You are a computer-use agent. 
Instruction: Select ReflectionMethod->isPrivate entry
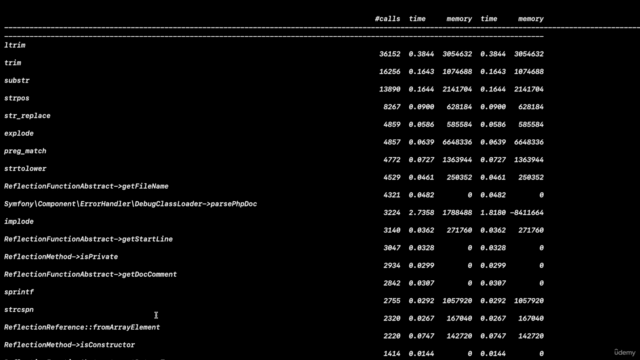[61, 257]
